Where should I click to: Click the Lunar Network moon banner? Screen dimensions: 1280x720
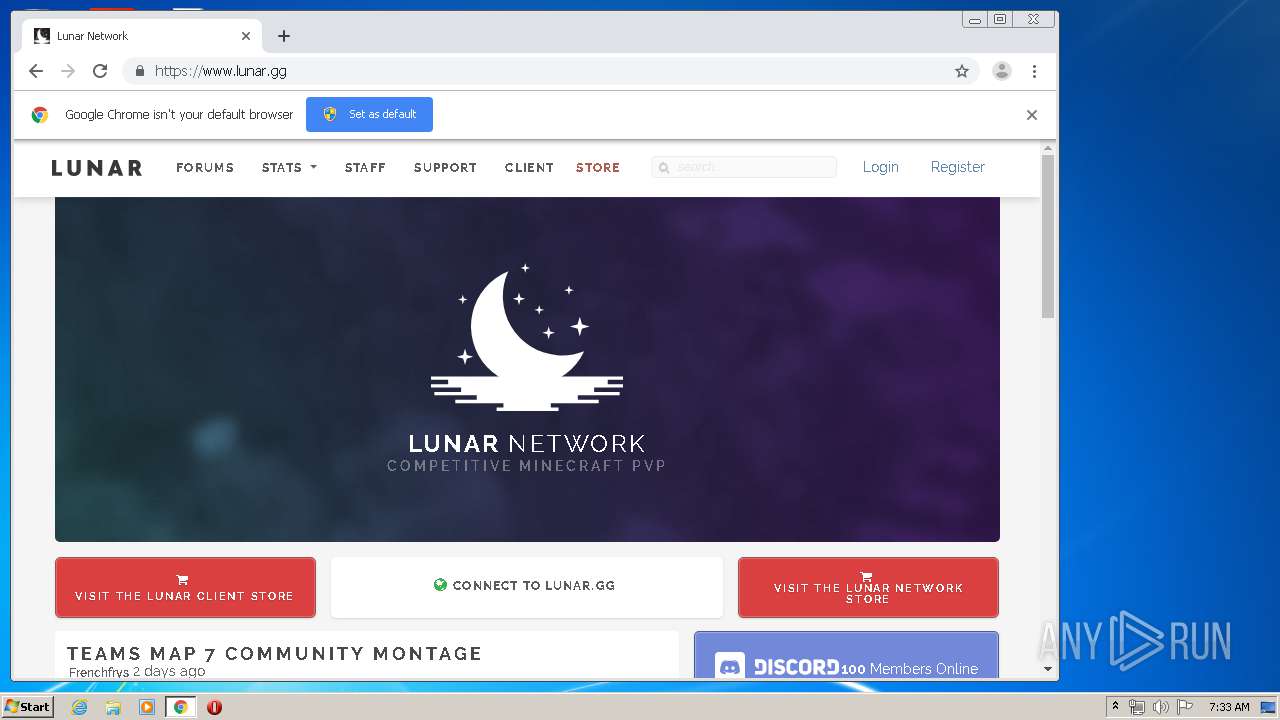pyautogui.click(x=527, y=369)
